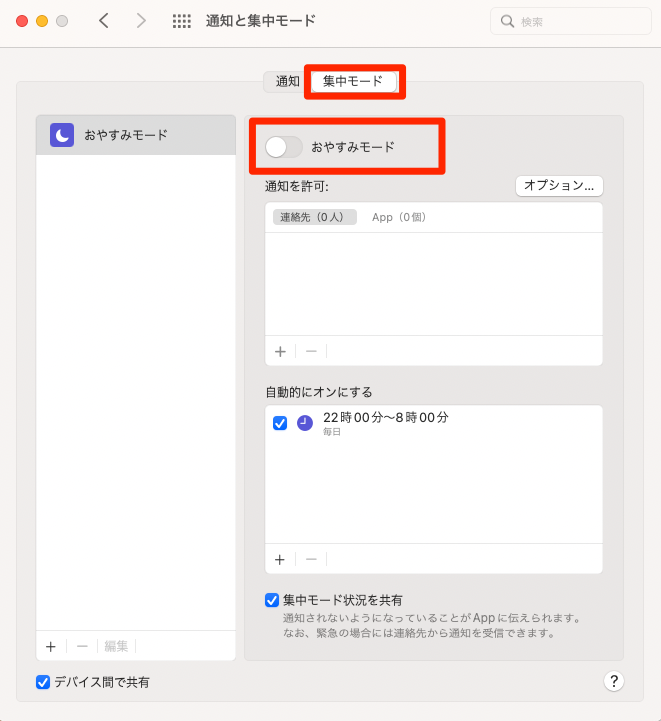Click the forward navigation arrow
Image resolution: width=661 pixels, height=721 pixels.
point(141,21)
